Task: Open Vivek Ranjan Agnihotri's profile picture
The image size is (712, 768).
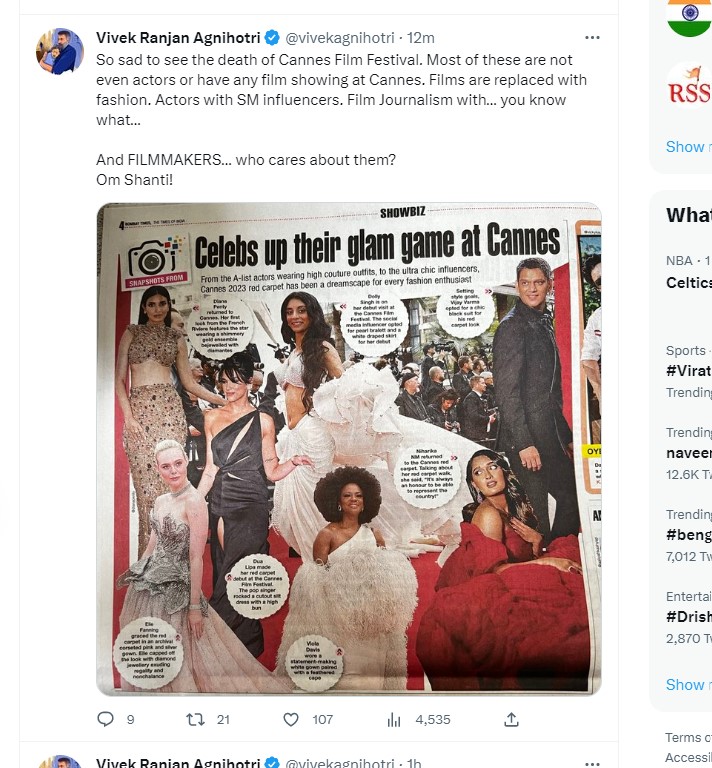Action: click(60, 51)
